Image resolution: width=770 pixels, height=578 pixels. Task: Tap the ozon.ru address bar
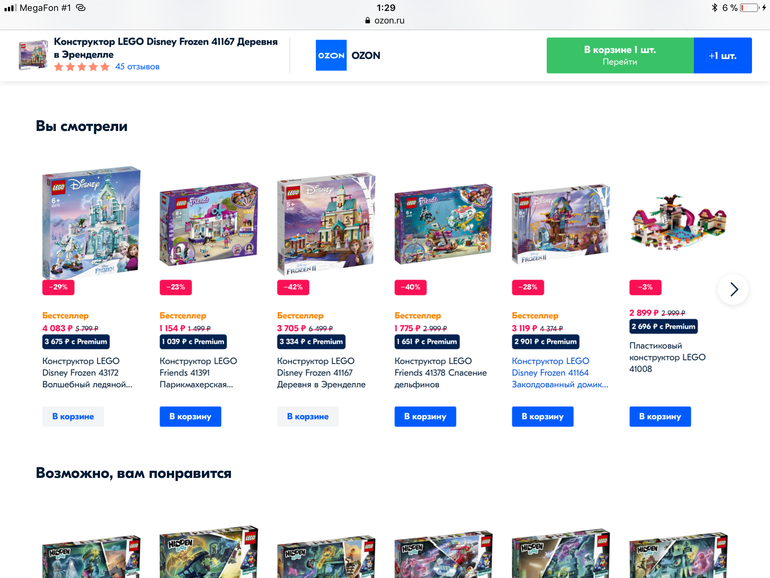tap(385, 21)
